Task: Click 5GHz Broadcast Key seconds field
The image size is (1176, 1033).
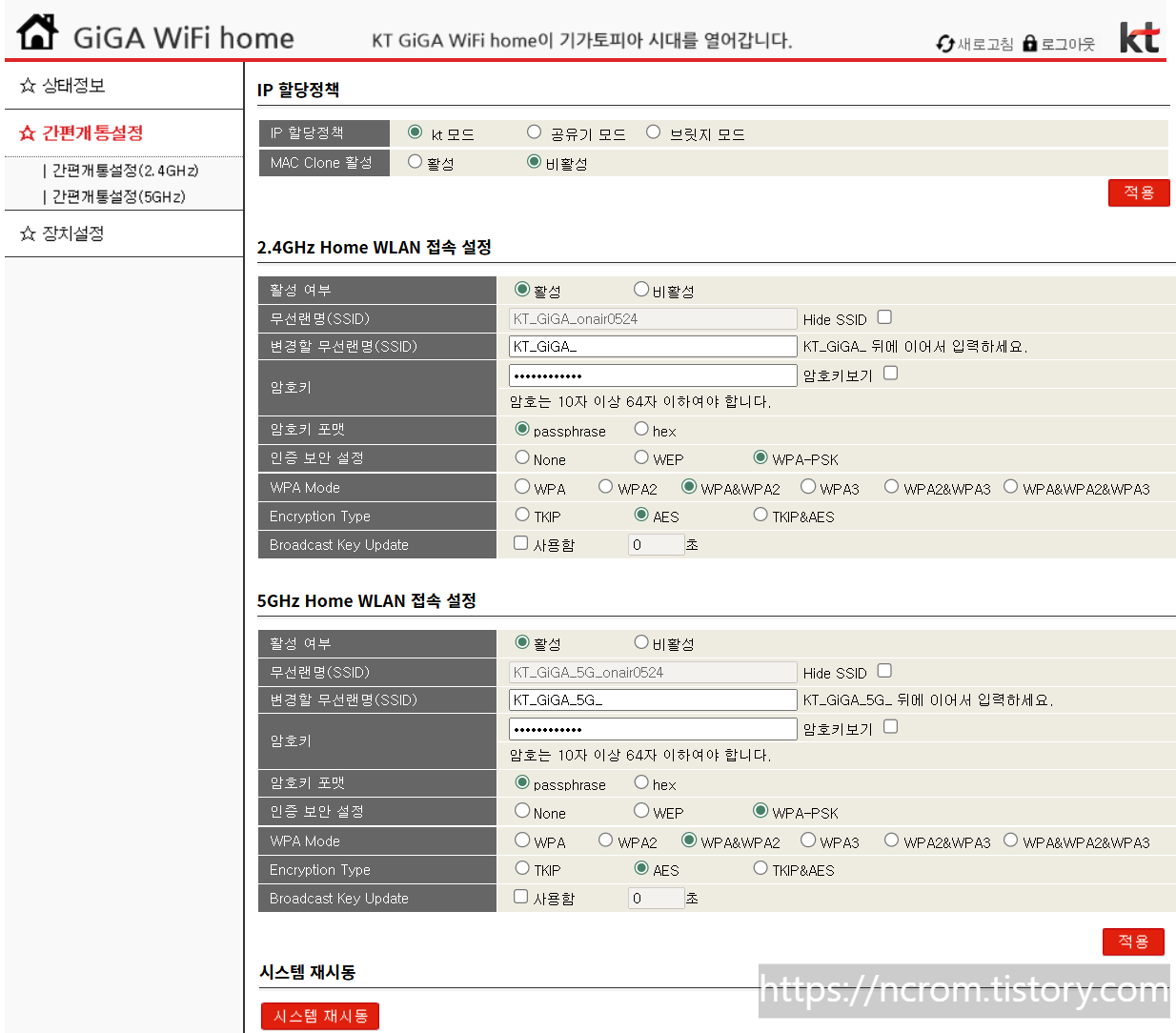Action: click(x=657, y=899)
